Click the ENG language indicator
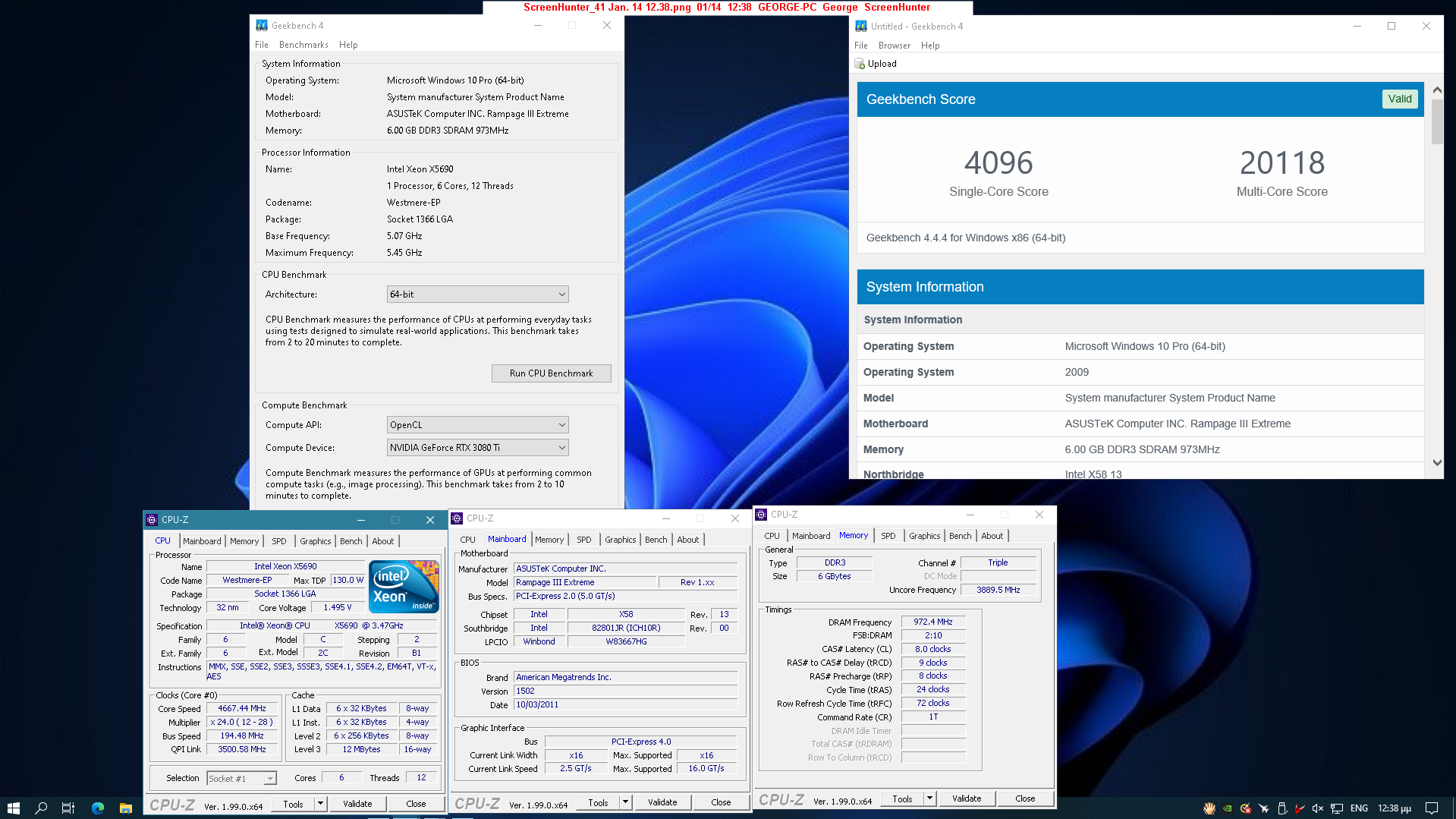The height and width of the screenshot is (819, 1456). tap(1360, 808)
